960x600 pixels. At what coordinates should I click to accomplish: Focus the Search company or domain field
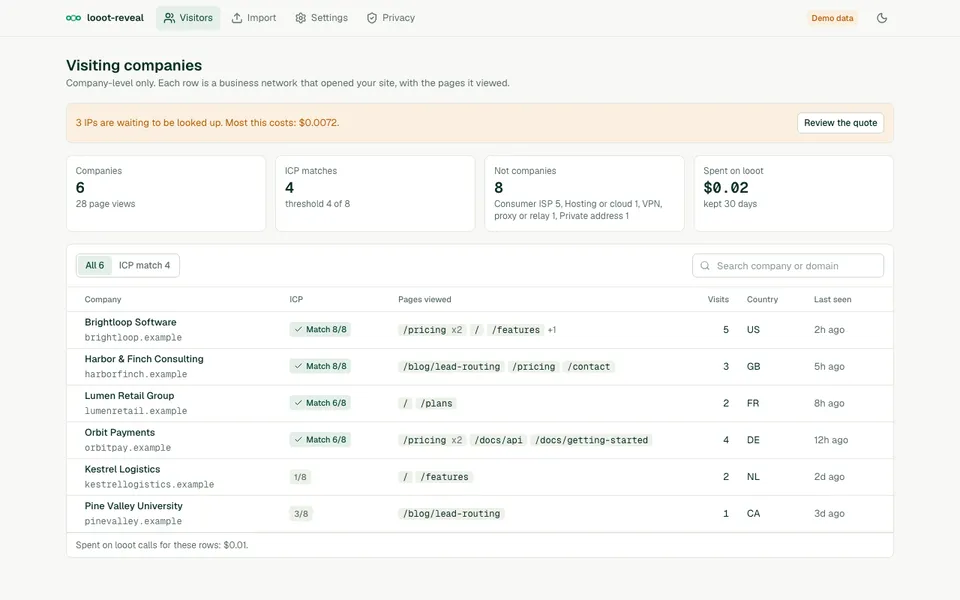788,266
